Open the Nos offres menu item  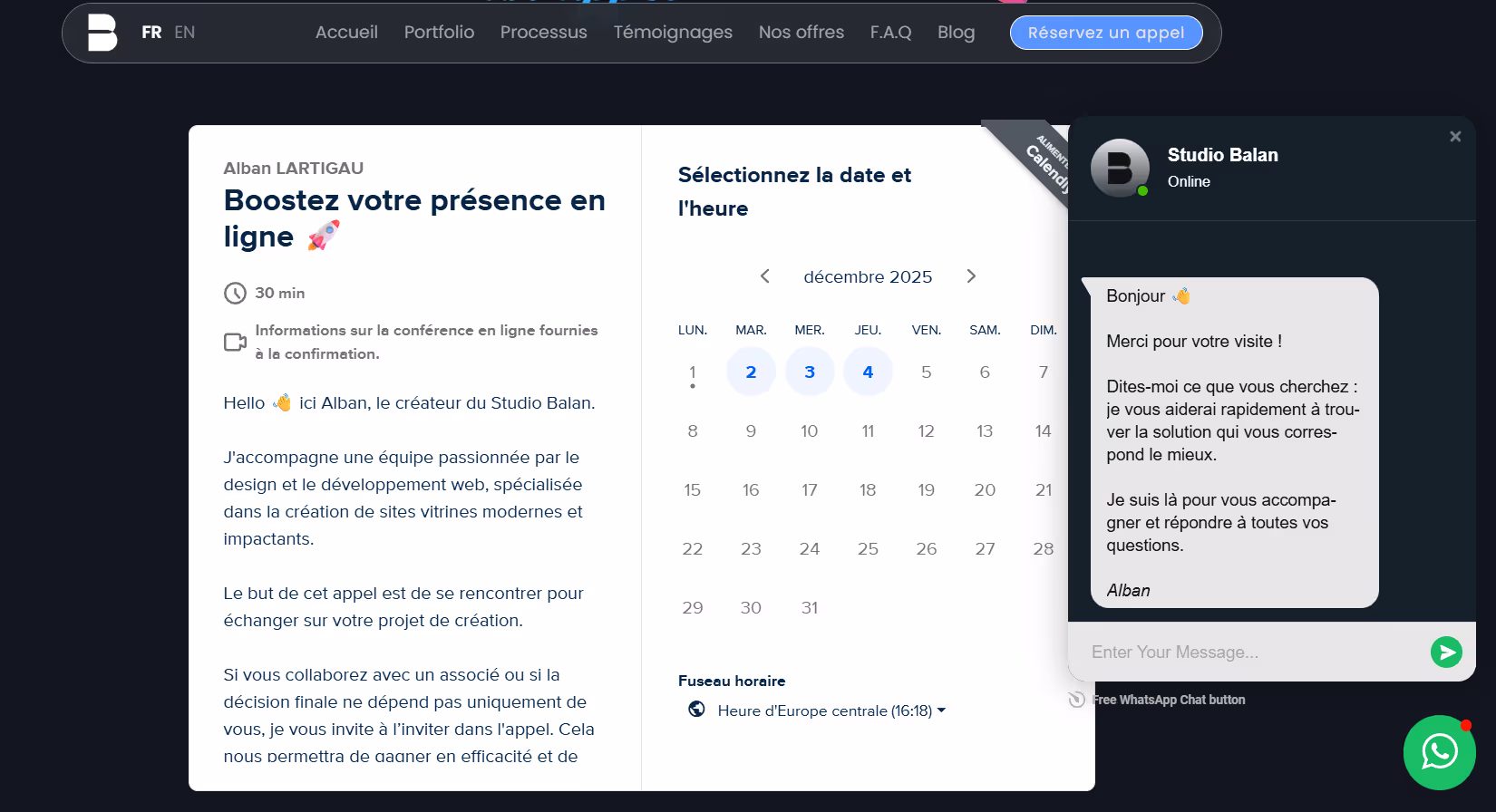[801, 33]
